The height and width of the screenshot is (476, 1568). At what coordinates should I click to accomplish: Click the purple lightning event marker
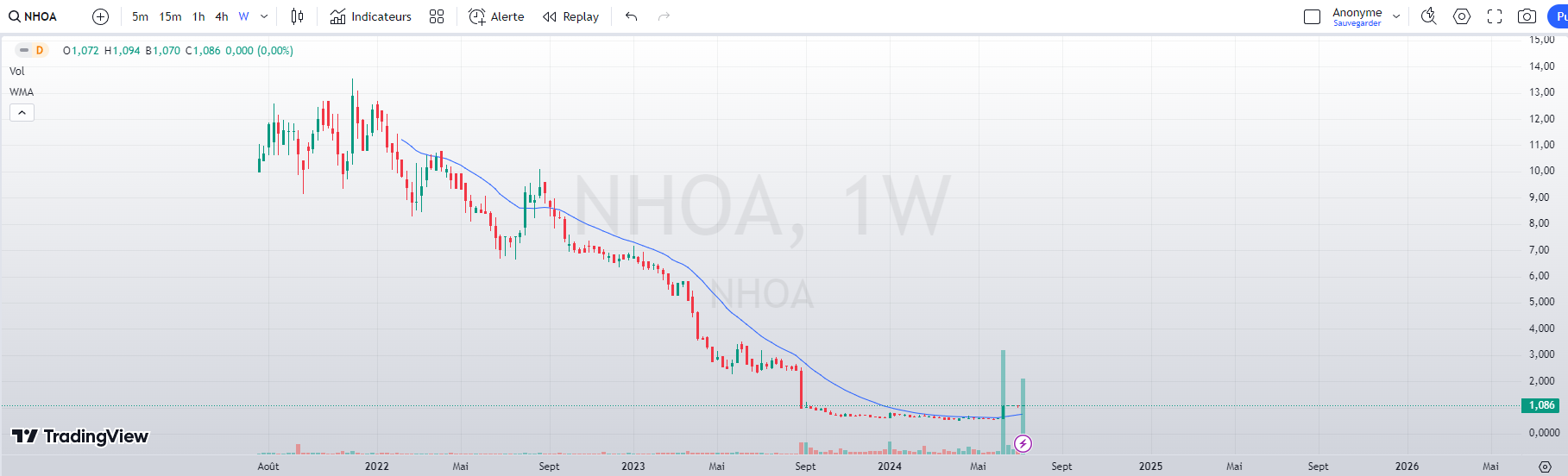click(x=1023, y=444)
